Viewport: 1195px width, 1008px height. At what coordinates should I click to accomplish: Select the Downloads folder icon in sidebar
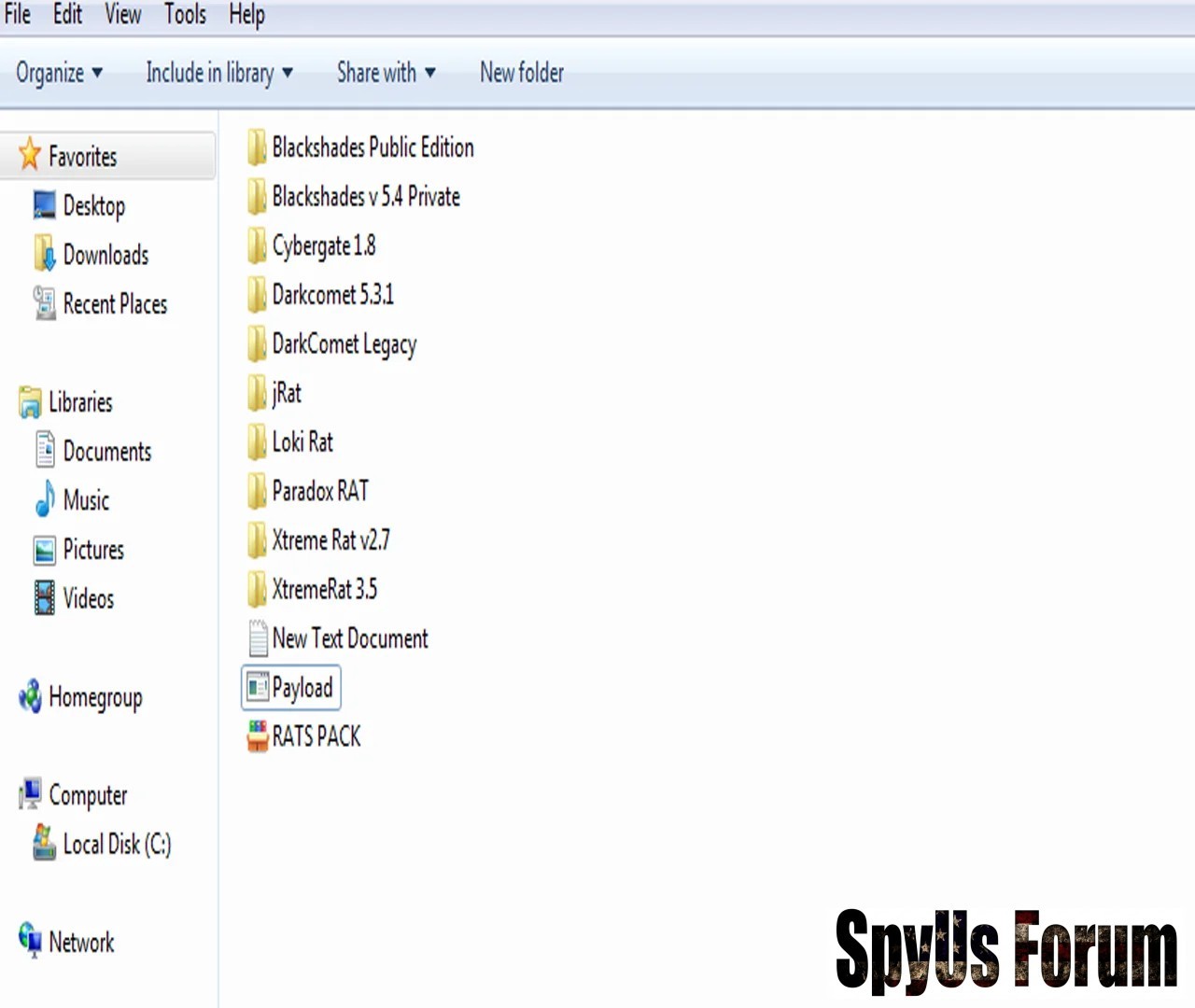[x=44, y=254]
